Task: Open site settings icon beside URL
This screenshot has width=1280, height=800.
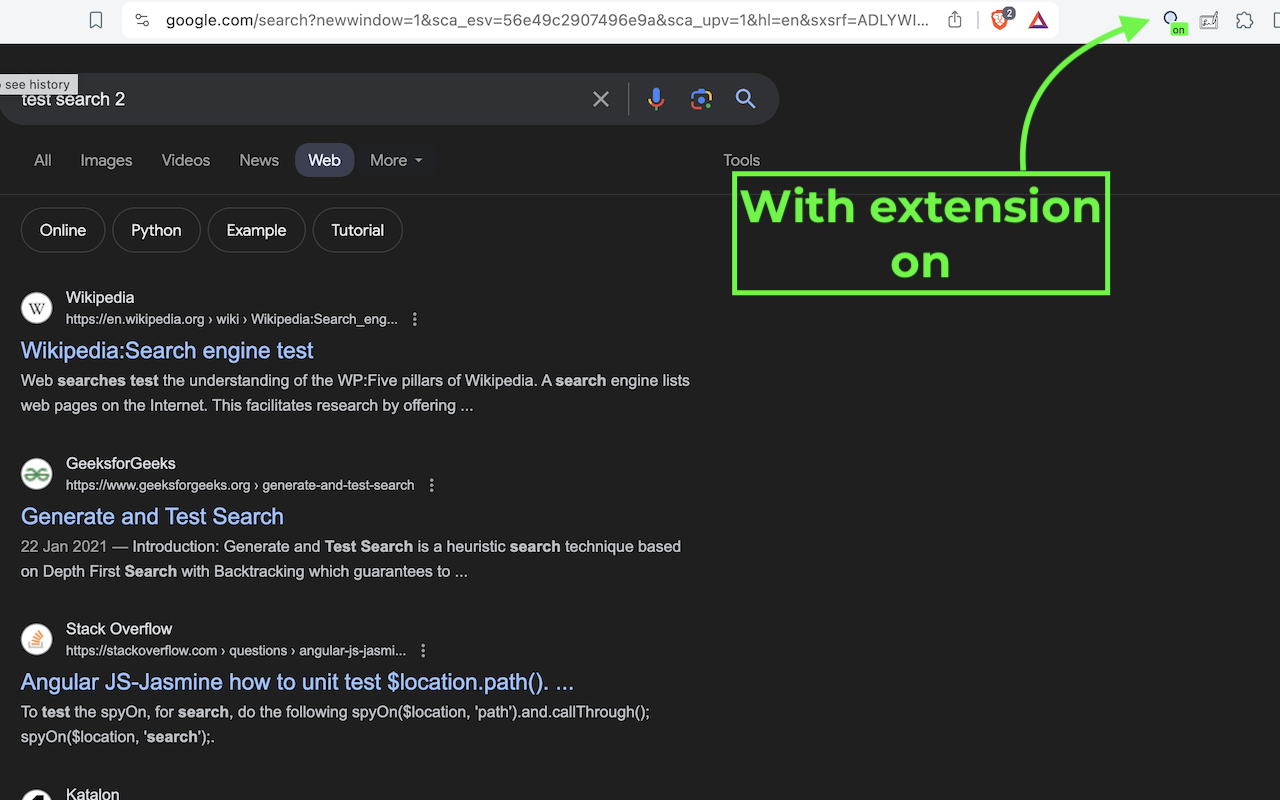Action: click(142, 20)
